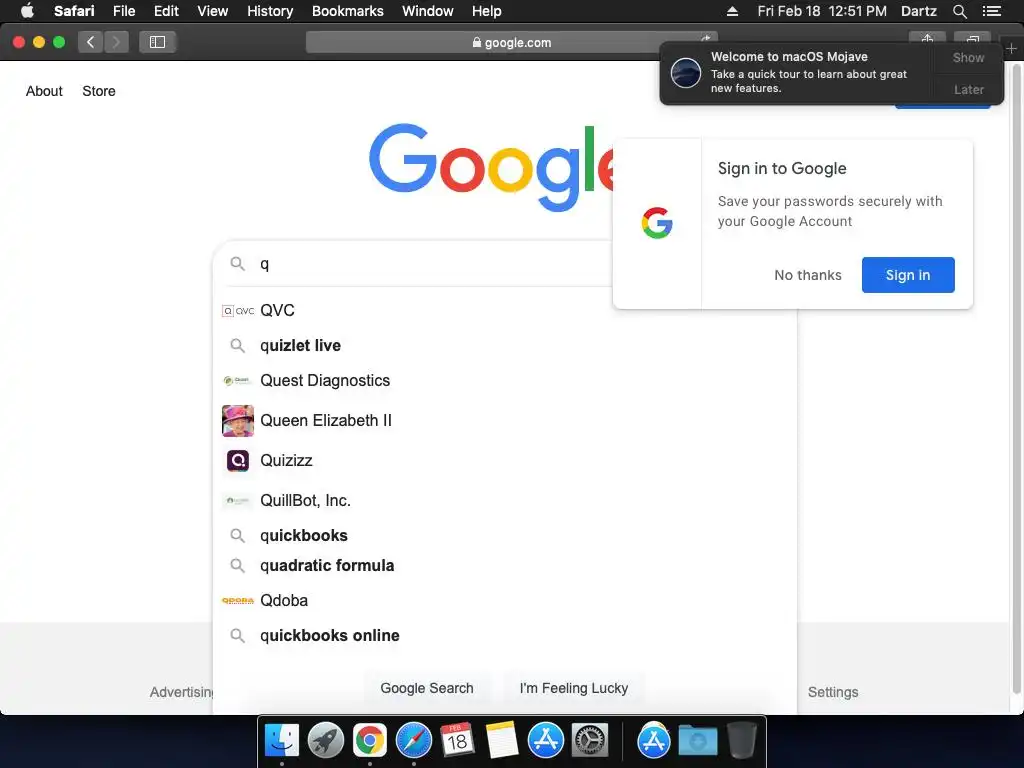The image size is (1024, 768).
Task: Click the Qdoba logo icon
Action: point(238,601)
